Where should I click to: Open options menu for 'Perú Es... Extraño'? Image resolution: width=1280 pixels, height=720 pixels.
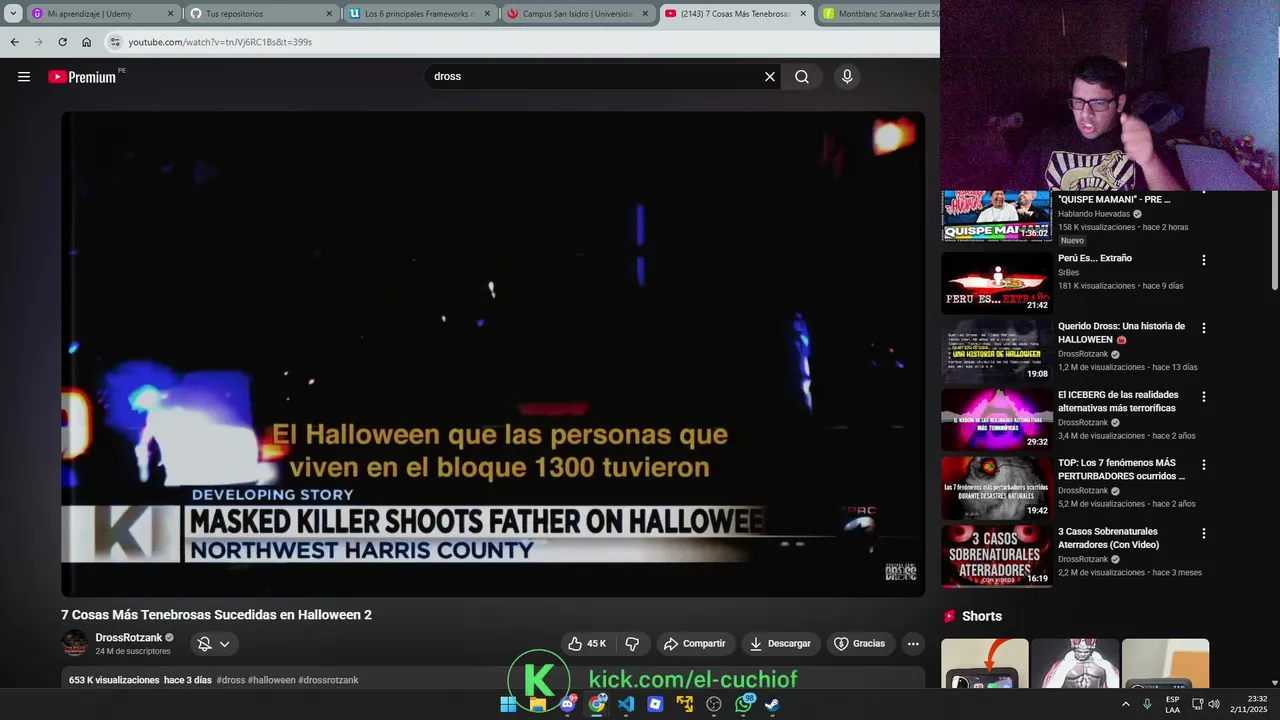[x=1203, y=260]
